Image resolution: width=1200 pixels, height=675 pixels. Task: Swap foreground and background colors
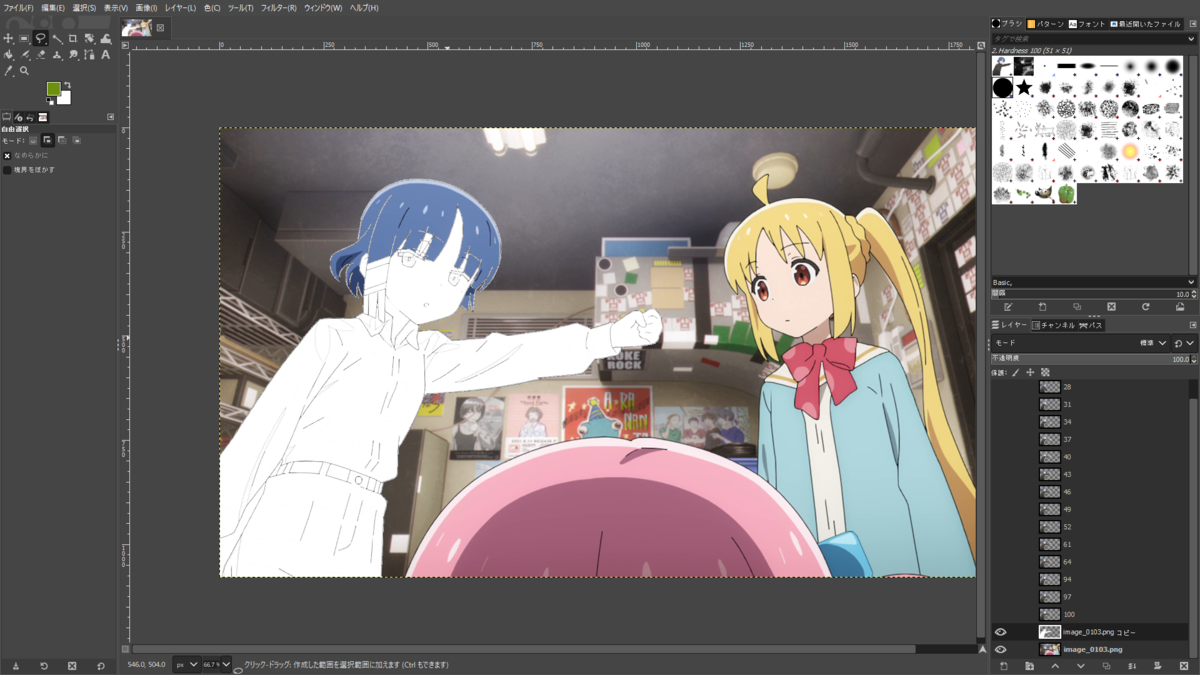[x=68, y=85]
